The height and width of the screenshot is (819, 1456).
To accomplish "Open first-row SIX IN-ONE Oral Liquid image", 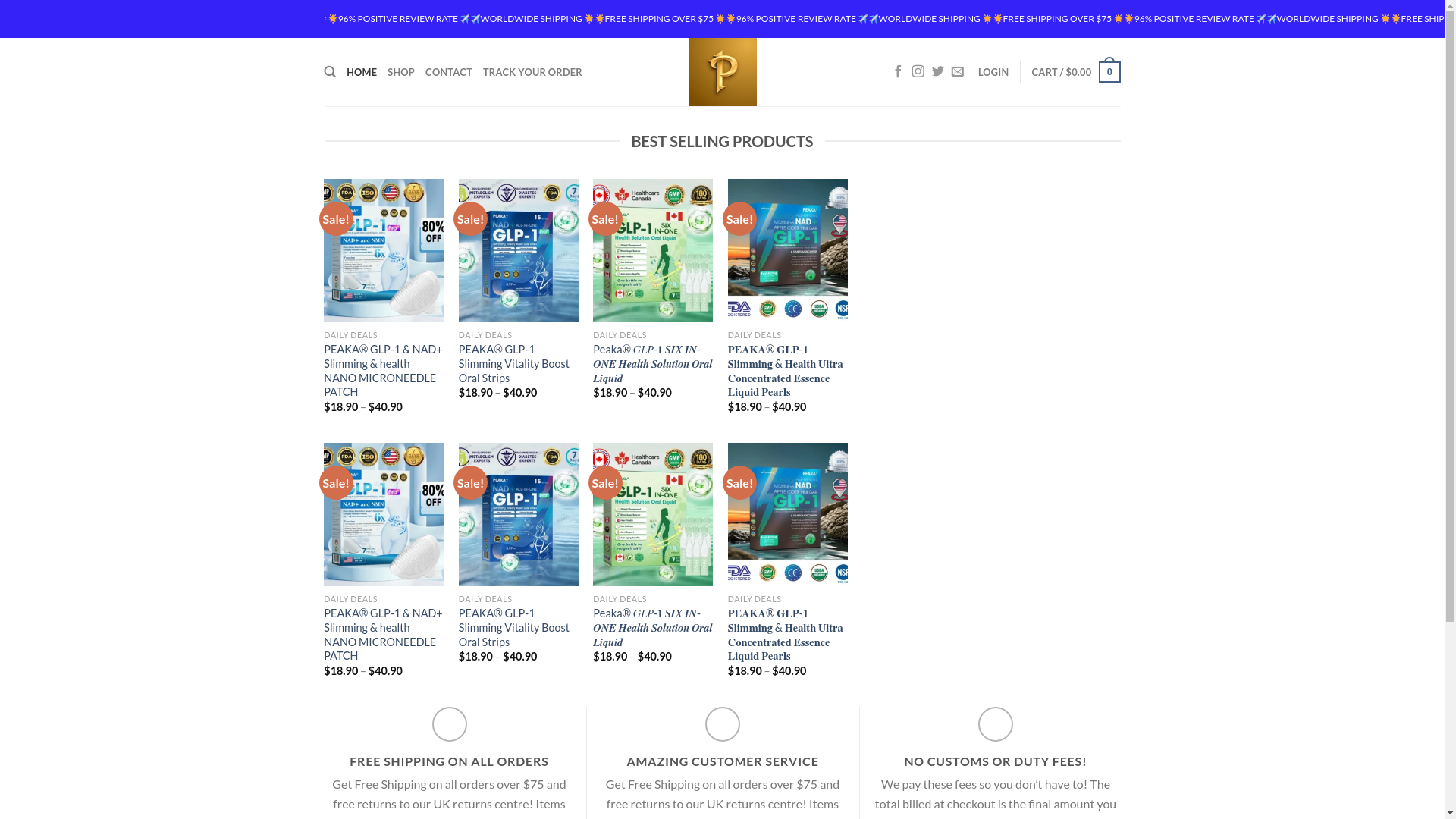I will pos(653,250).
